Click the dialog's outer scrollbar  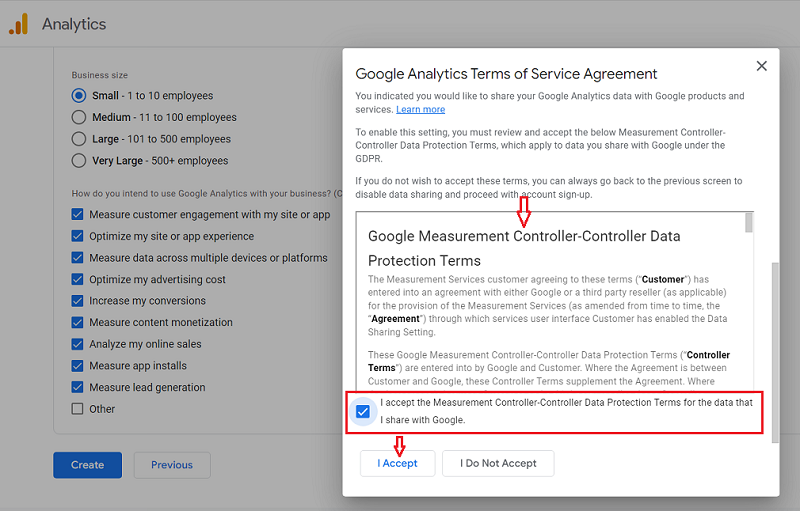[x=776, y=352]
